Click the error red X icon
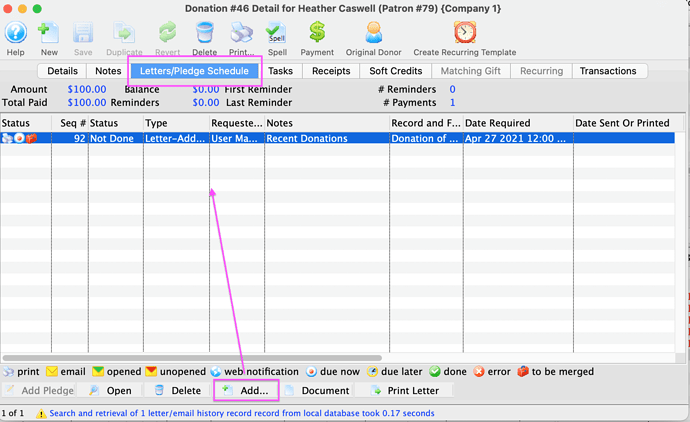The image size is (690, 422). [479, 372]
